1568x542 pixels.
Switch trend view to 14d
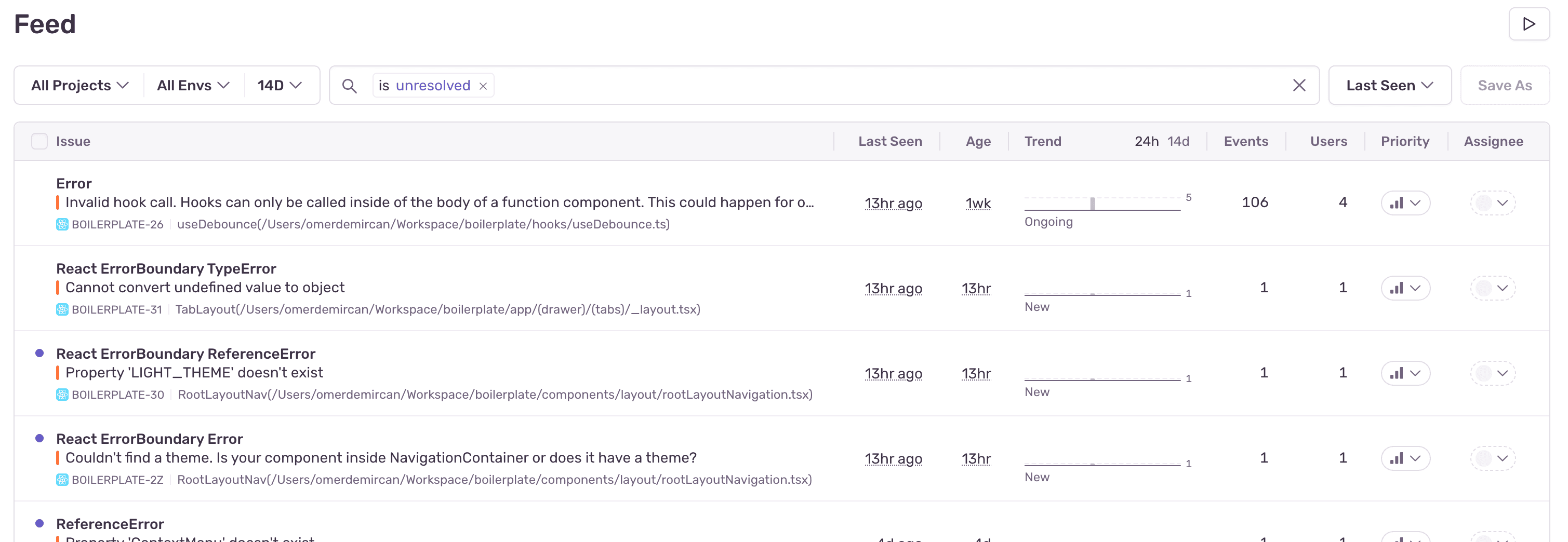point(1178,142)
